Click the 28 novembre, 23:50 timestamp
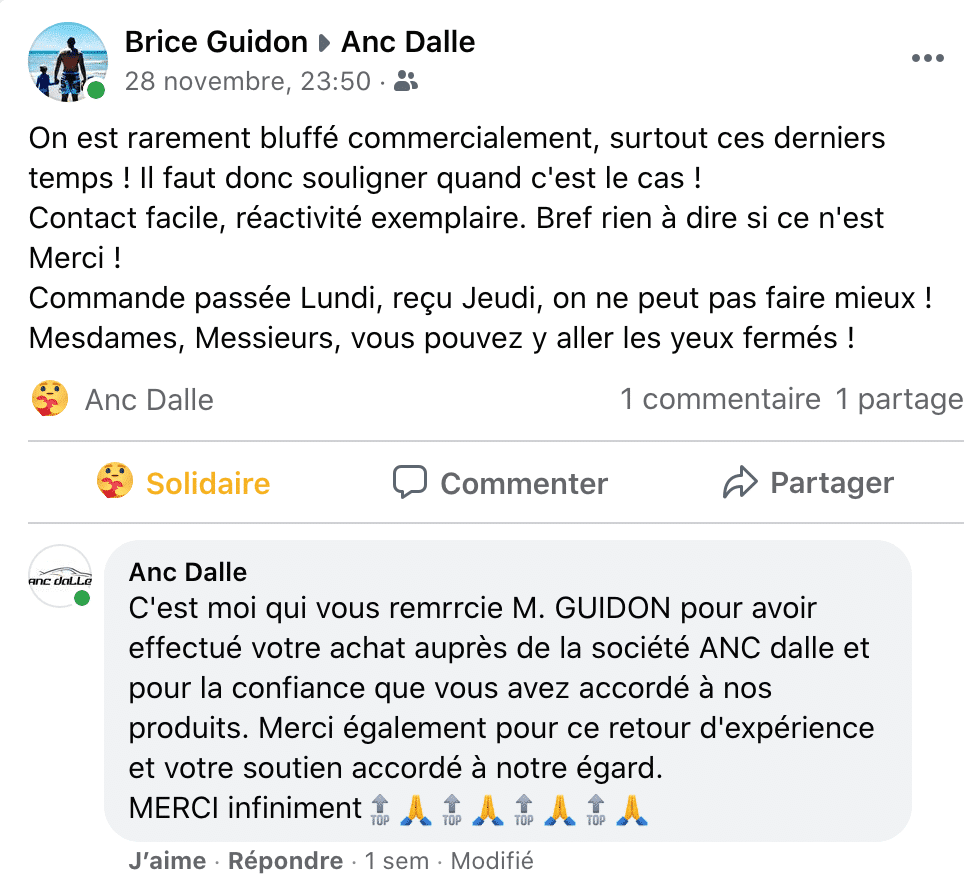 click(248, 82)
